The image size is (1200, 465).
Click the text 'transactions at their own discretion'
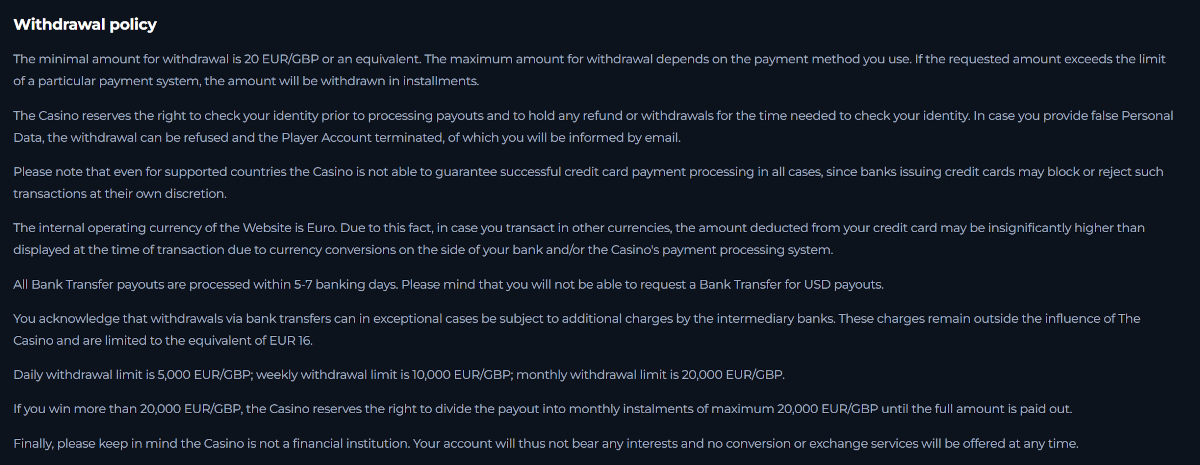(x=120, y=194)
